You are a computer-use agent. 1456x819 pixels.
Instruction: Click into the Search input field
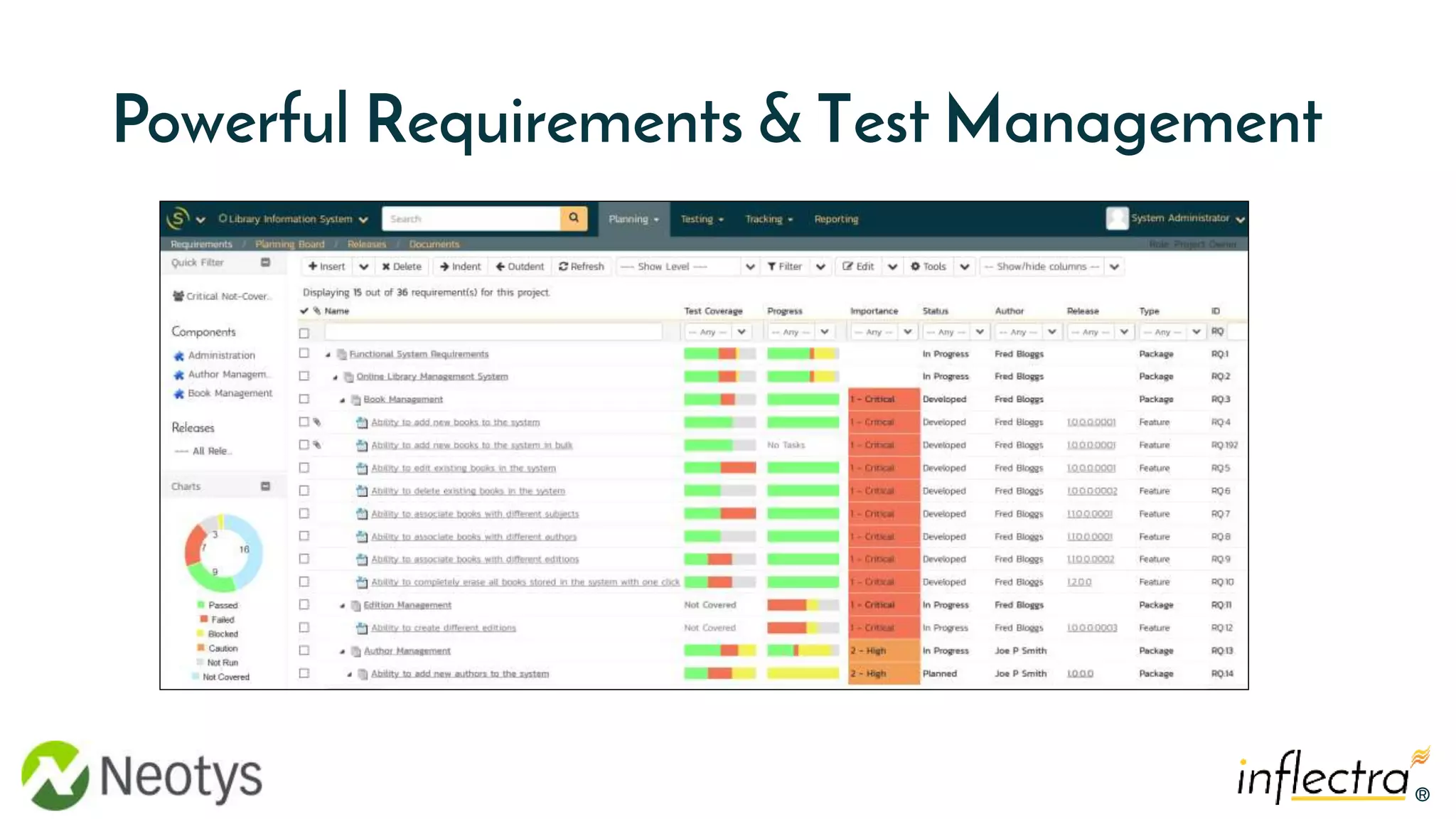472,218
